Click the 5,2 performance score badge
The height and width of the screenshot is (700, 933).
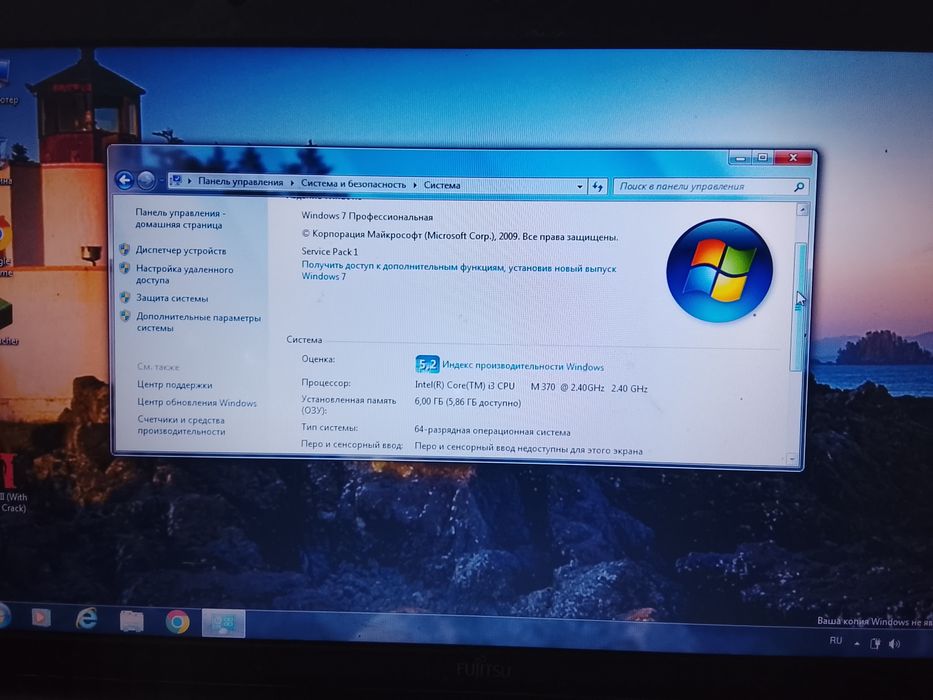427,364
